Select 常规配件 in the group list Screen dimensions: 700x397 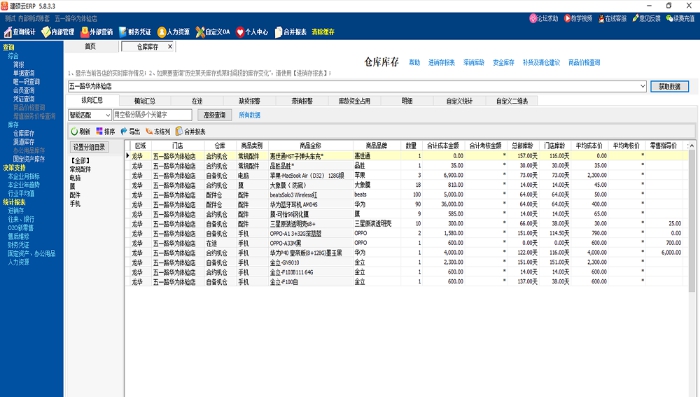pyautogui.click(x=80, y=169)
